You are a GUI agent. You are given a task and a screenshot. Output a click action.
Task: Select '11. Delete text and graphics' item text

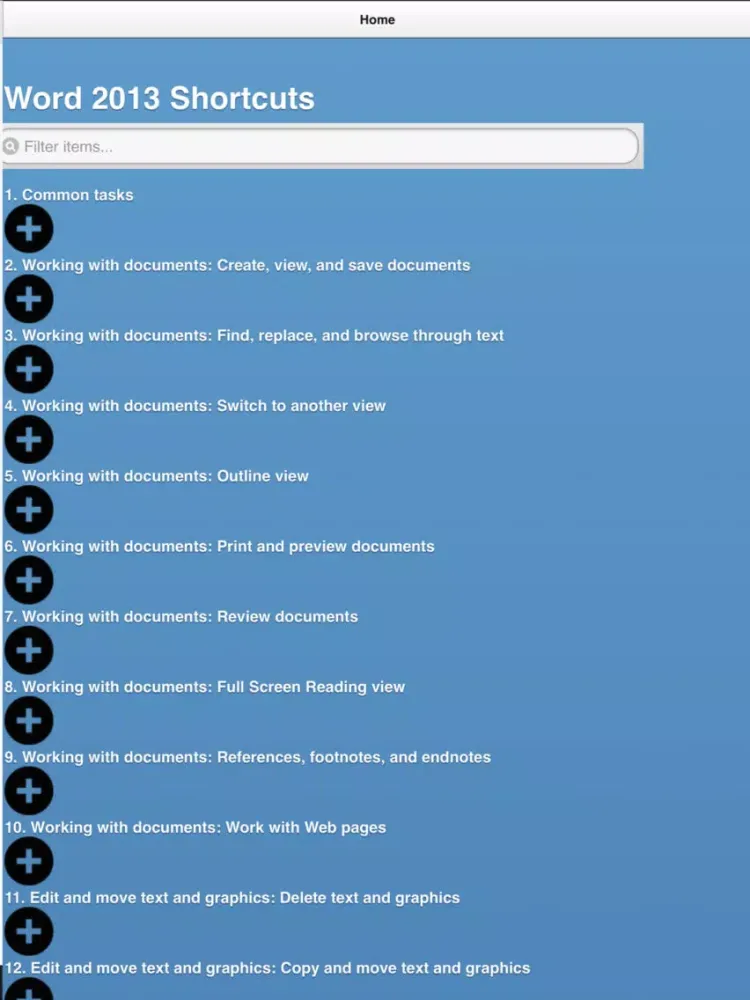pos(232,898)
